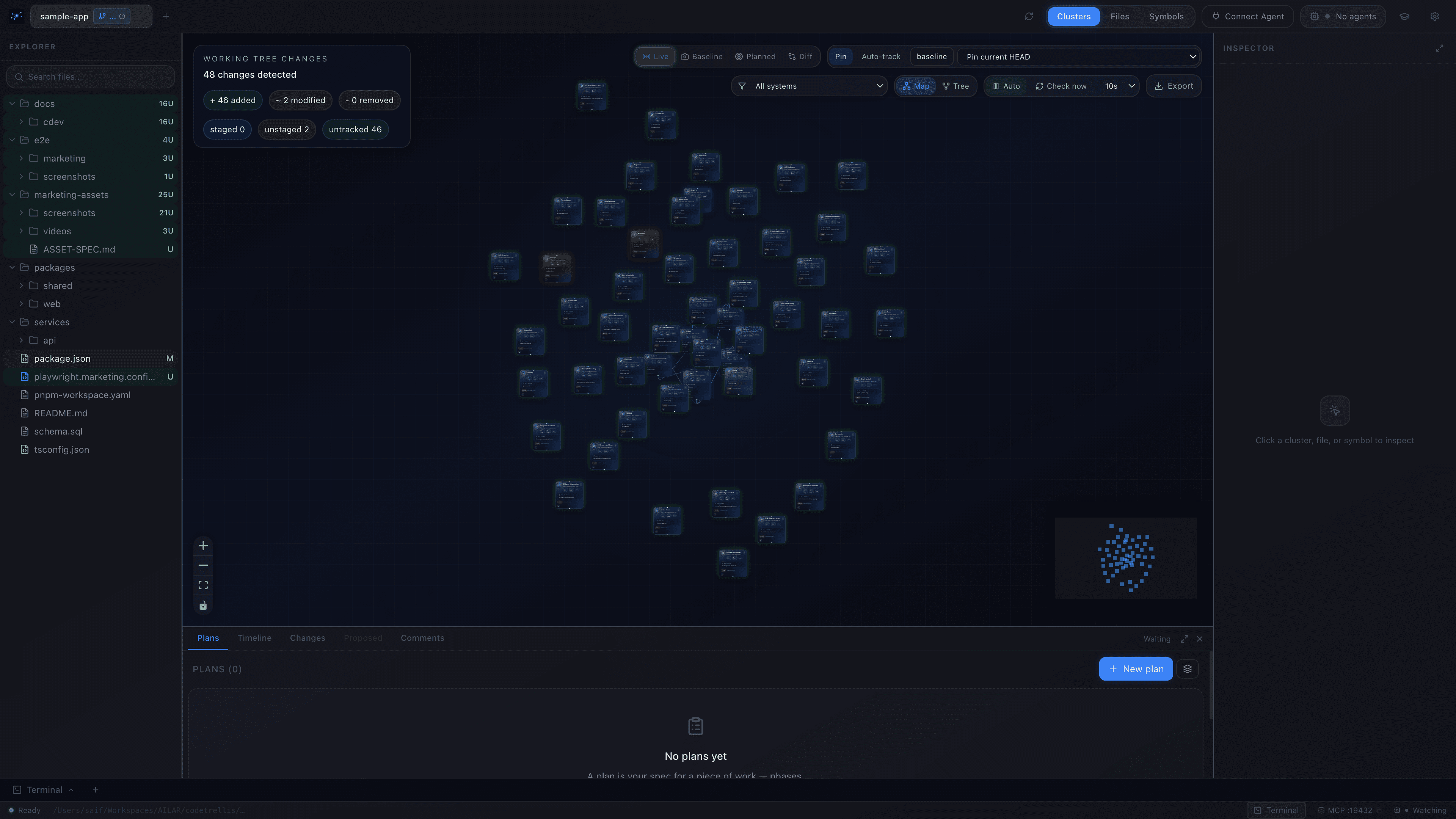Switch to the Files tab

(x=1120, y=16)
